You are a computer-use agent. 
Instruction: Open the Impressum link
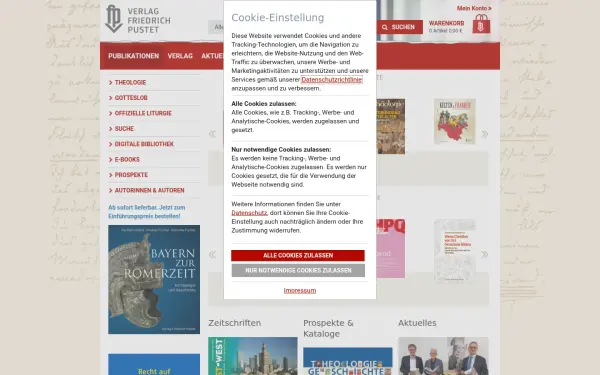click(x=300, y=290)
